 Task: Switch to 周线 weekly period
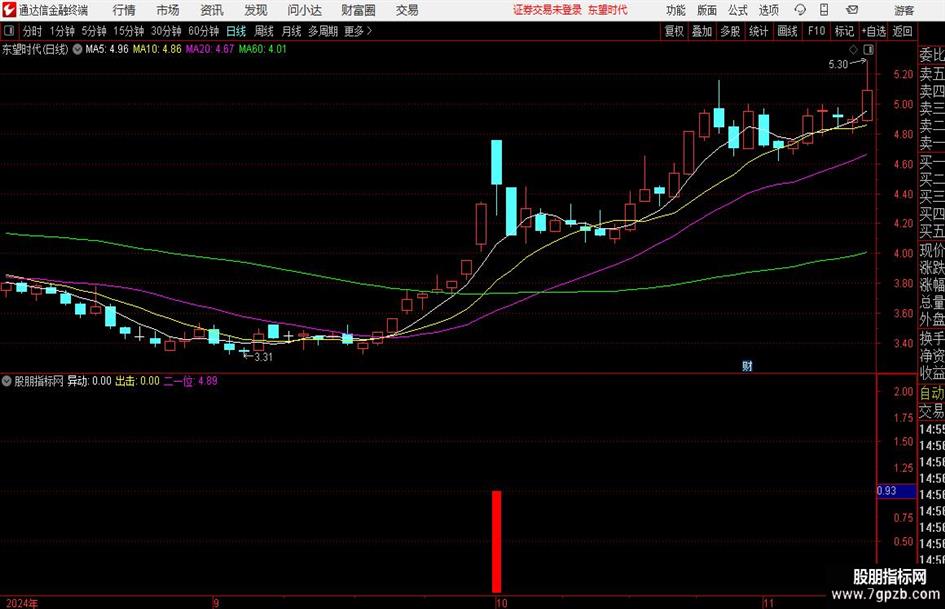pyautogui.click(x=263, y=31)
